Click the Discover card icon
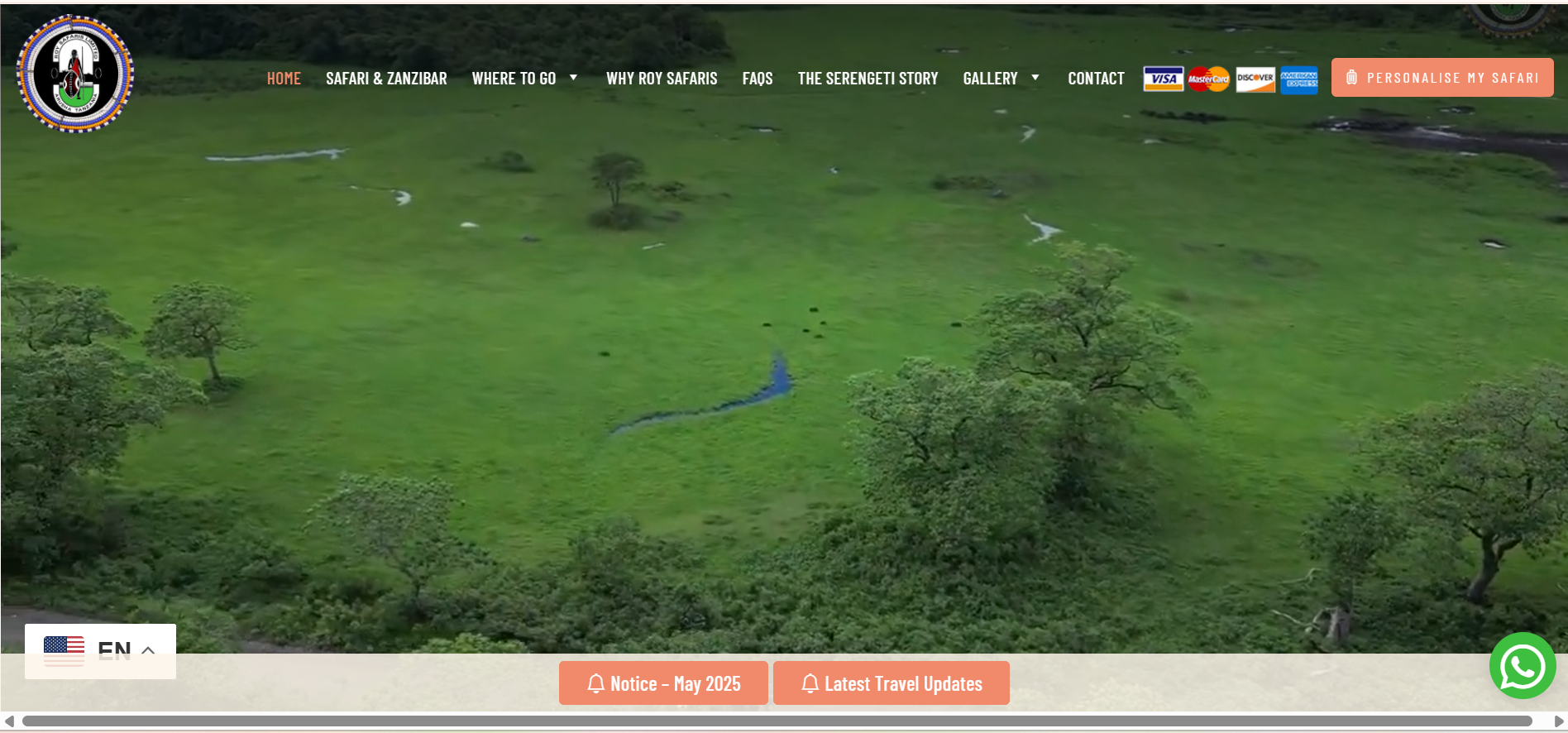This screenshot has width=1568, height=733. (1255, 79)
